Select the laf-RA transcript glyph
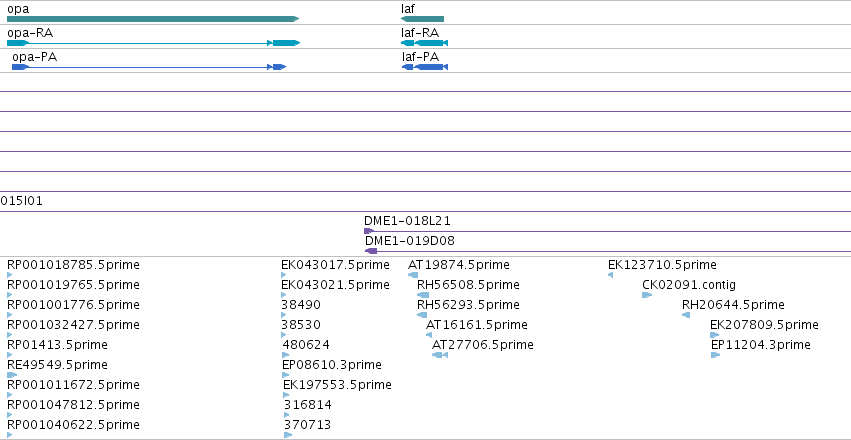The image size is (851, 440). click(x=424, y=43)
